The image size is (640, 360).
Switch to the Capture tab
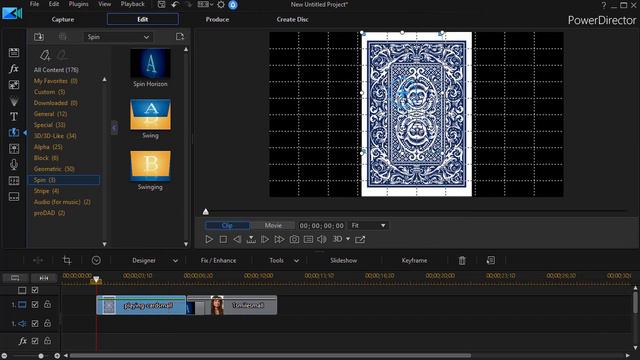click(x=63, y=19)
